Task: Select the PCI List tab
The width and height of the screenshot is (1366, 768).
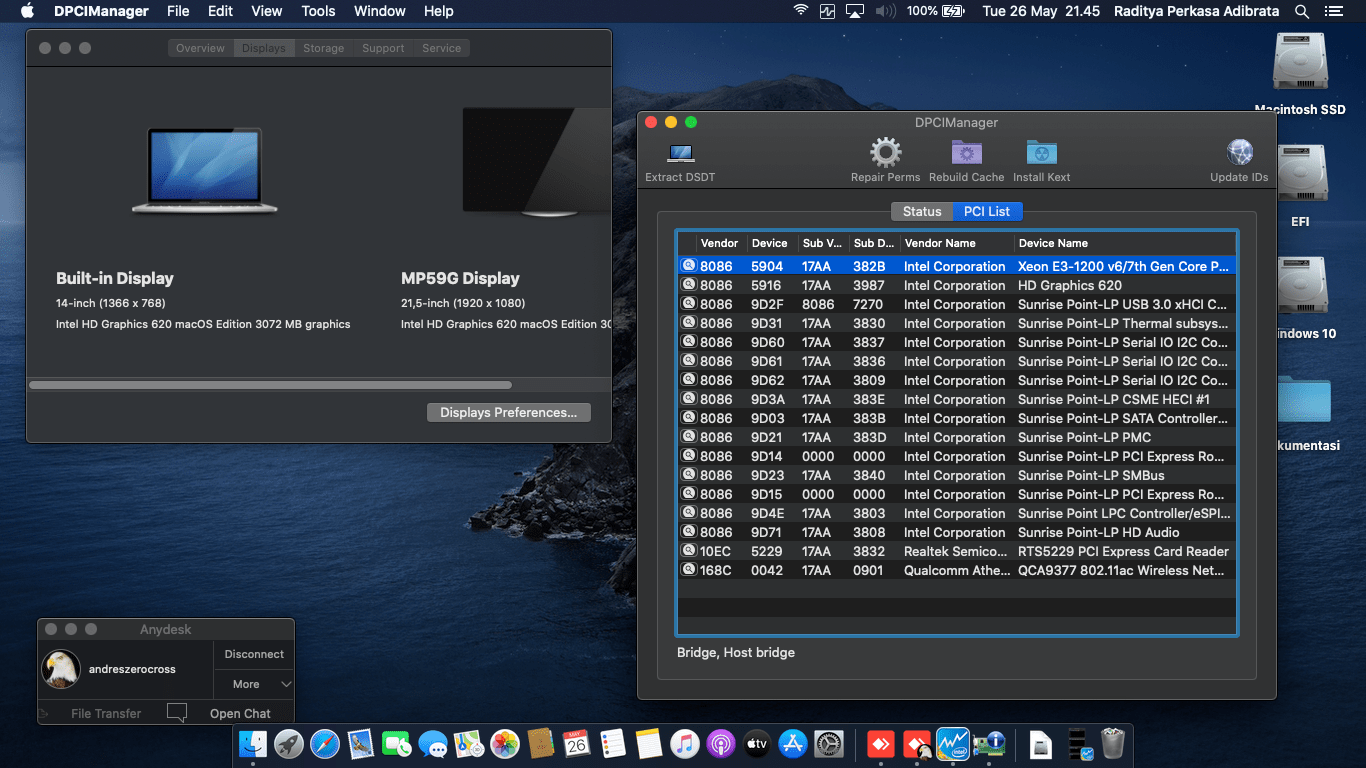Action: click(987, 211)
